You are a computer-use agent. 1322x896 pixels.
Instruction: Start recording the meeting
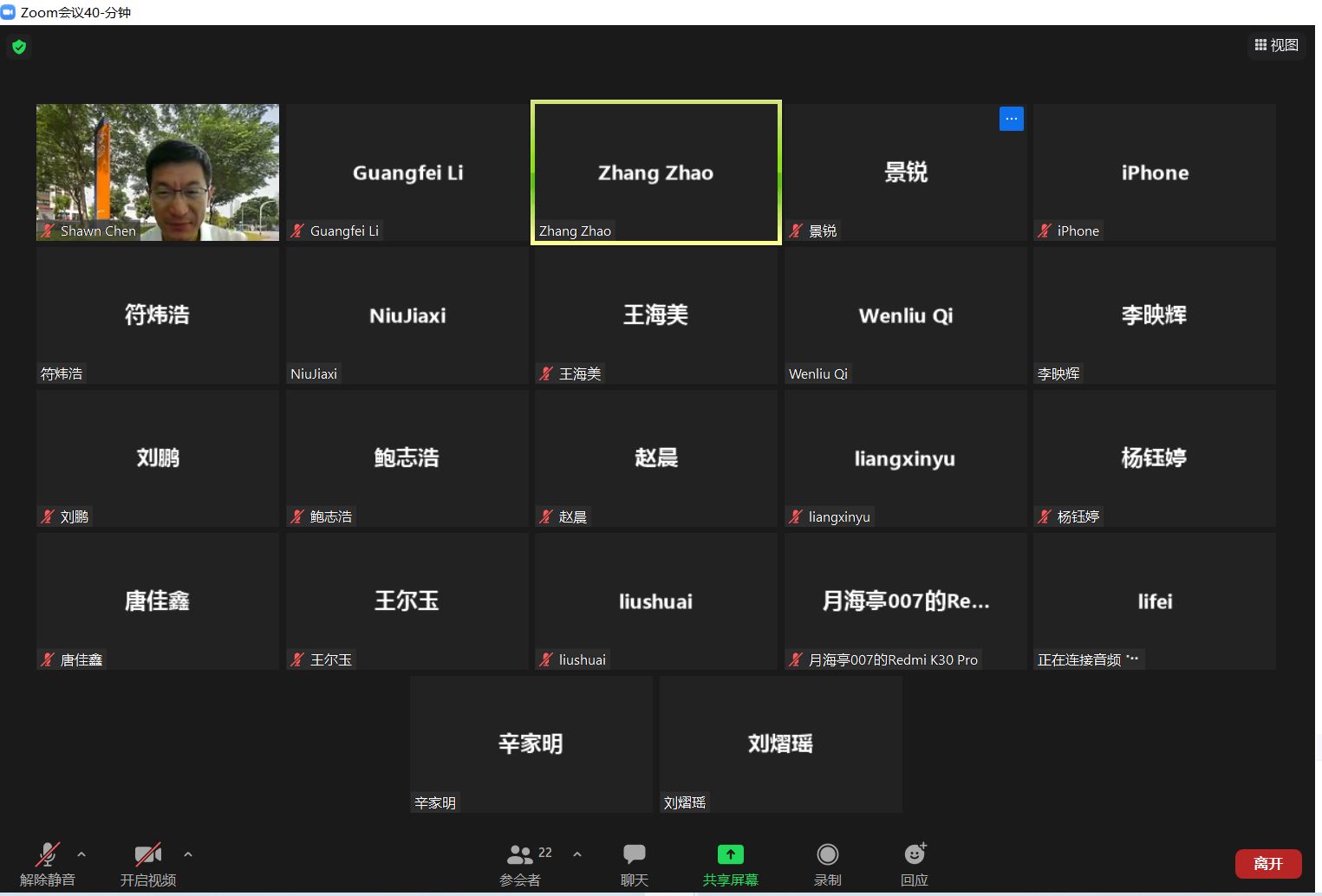pyautogui.click(x=827, y=864)
